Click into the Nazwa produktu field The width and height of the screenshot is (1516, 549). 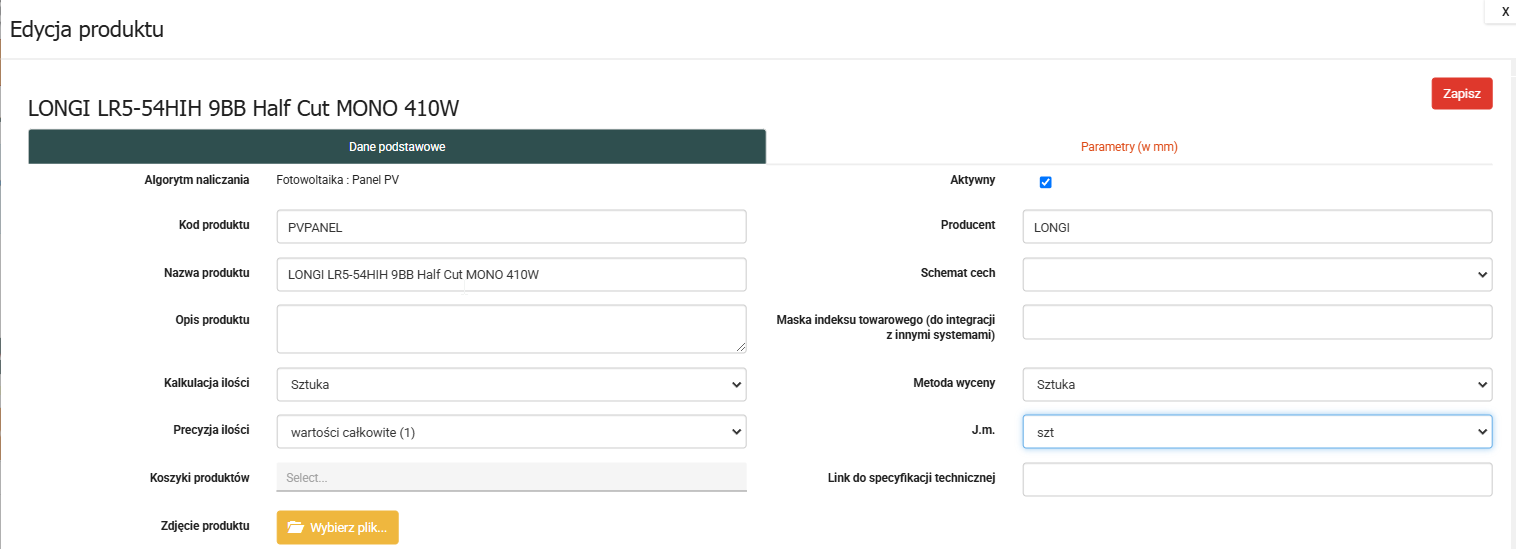(511, 275)
